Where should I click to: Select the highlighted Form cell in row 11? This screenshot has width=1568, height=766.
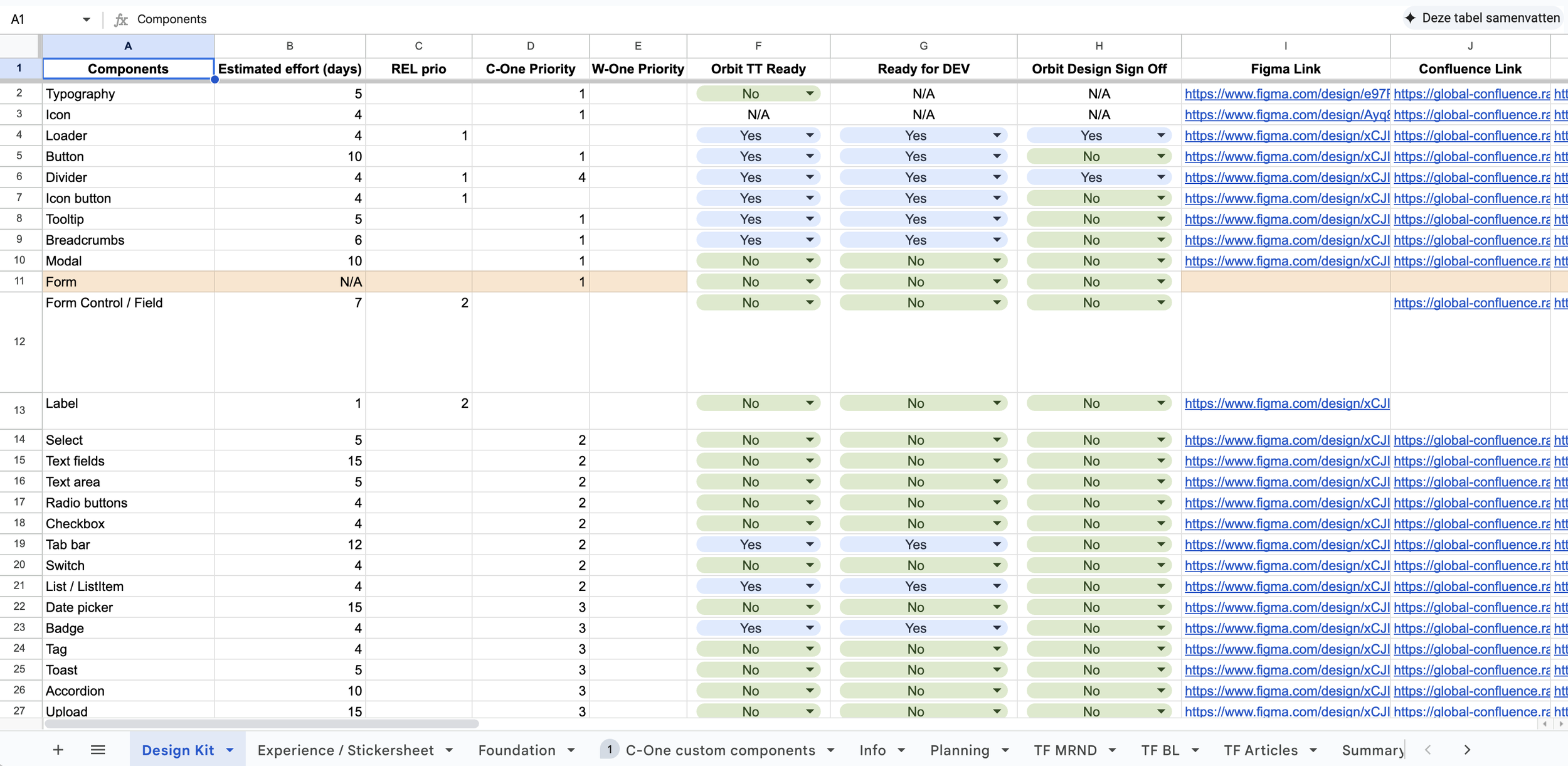pos(128,282)
